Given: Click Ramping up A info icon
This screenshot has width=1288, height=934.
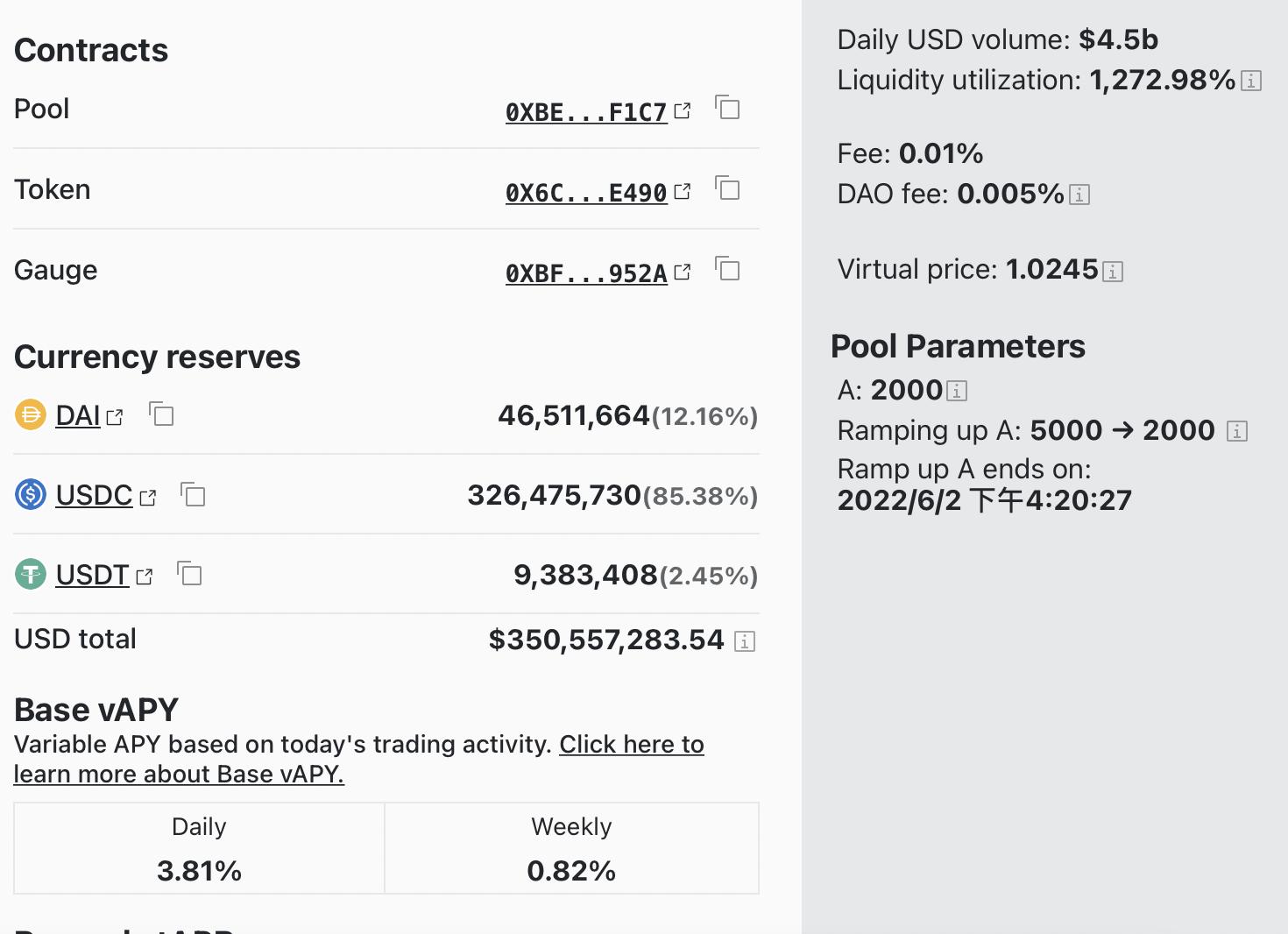Looking at the screenshot, I should (1236, 431).
